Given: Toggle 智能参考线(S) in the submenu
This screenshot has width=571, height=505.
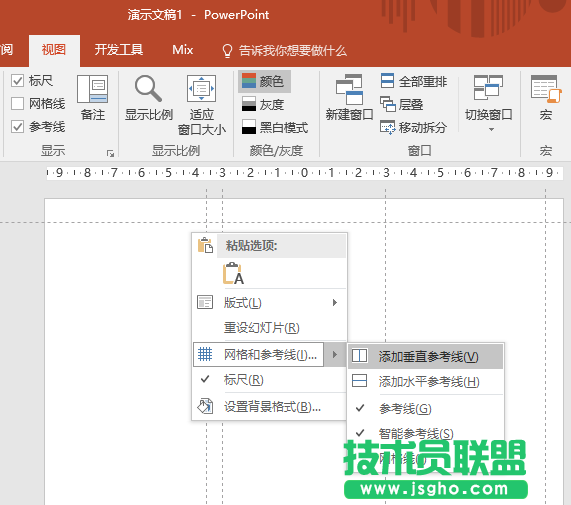Looking at the screenshot, I should [x=425, y=433].
